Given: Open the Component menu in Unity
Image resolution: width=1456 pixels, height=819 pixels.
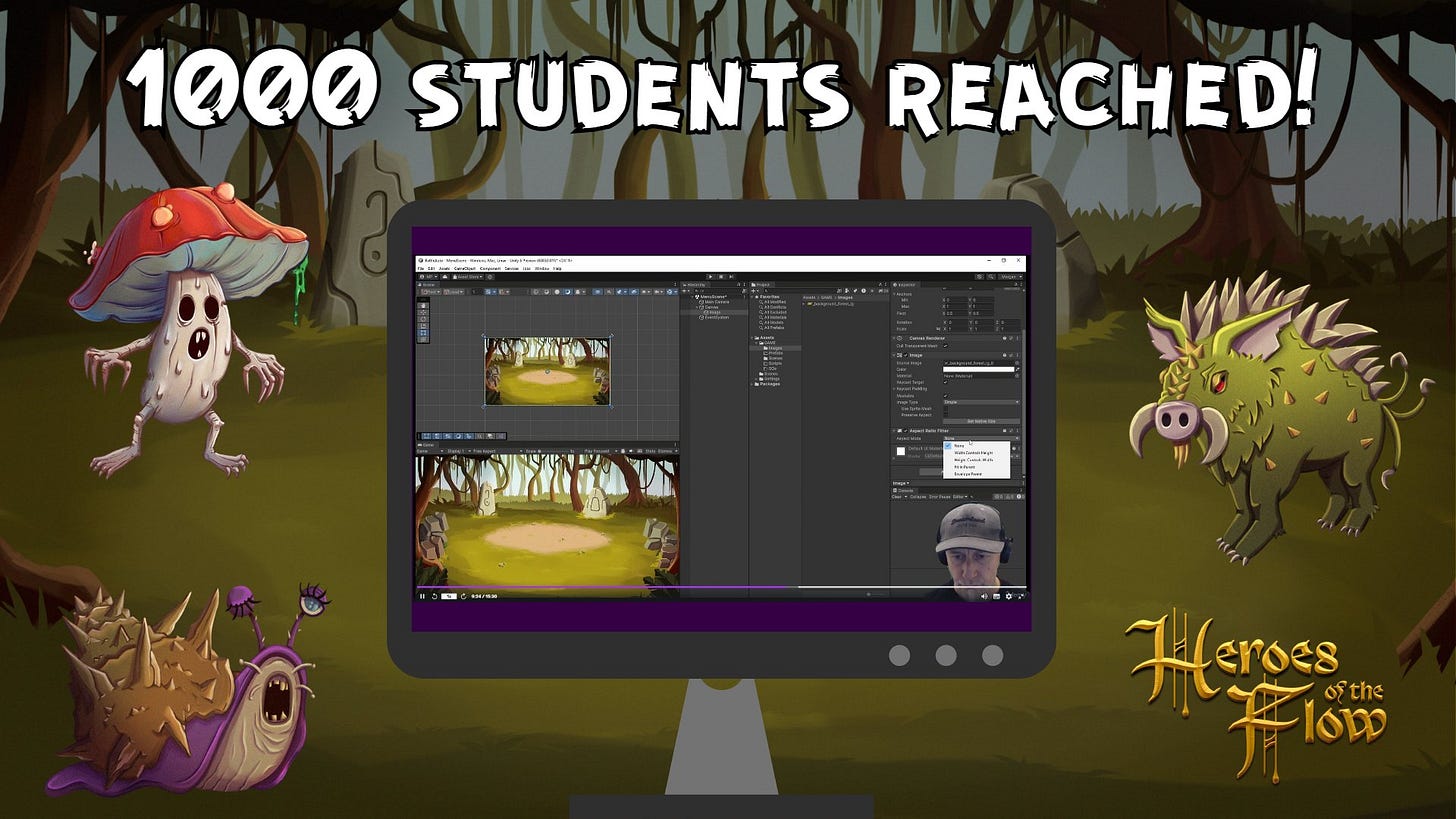Looking at the screenshot, I should point(490,268).
